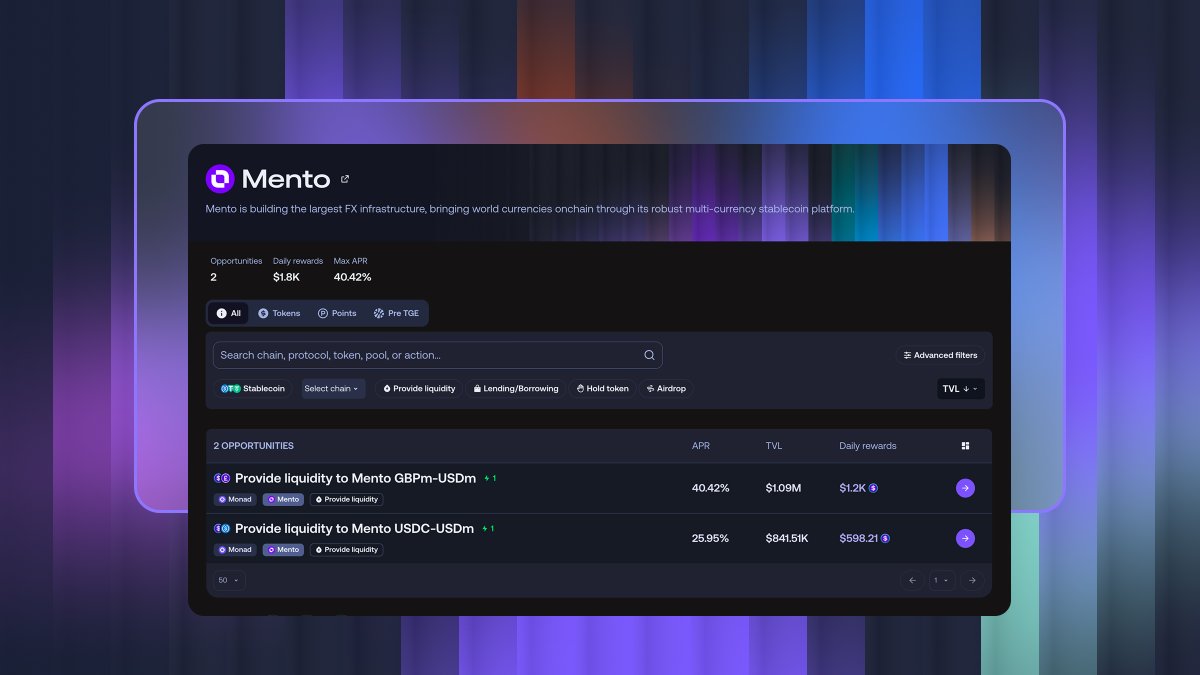Click Monad tag in USDC-USDm row
The width and height of the screenshot is (1200, 675).
235,549
